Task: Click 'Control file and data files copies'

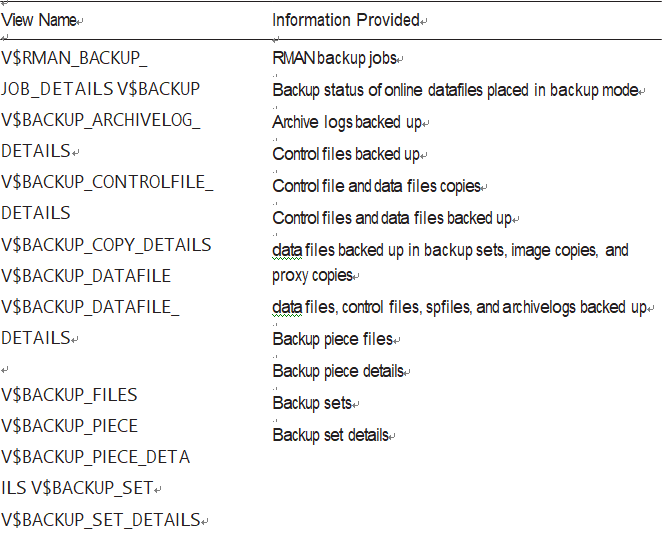Action: tap(376, 186)
